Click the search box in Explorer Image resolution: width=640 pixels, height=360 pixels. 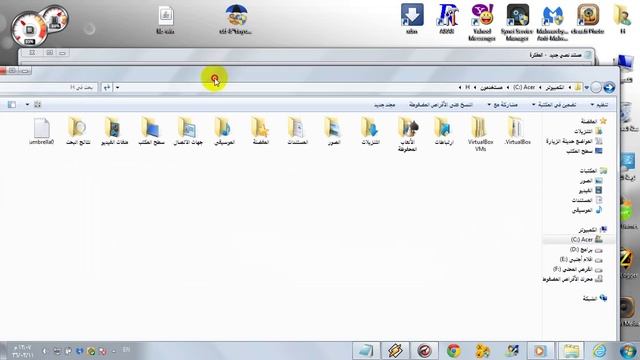[x=48, y=87]
